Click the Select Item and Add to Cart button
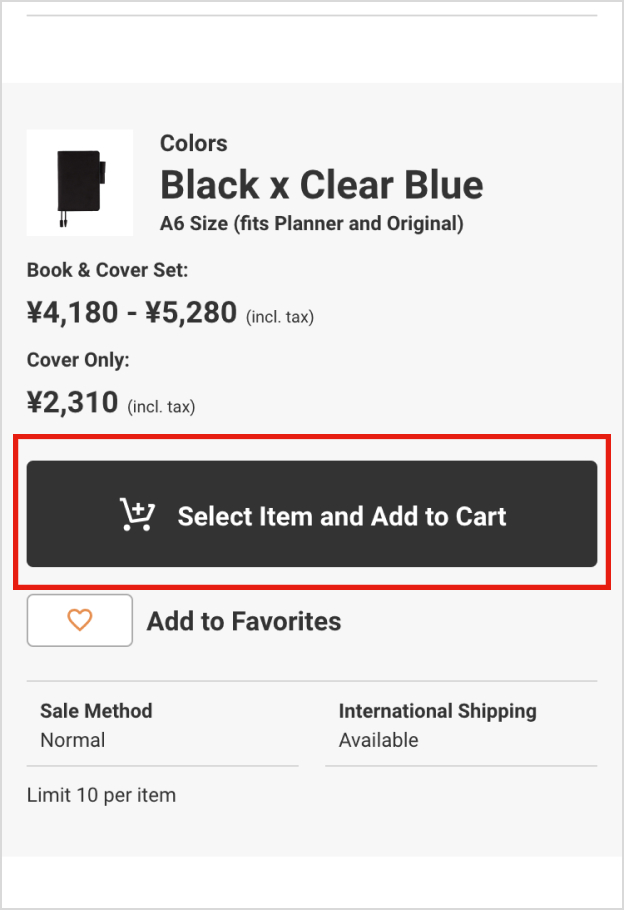The image size is (624, 910). (312, 514)
